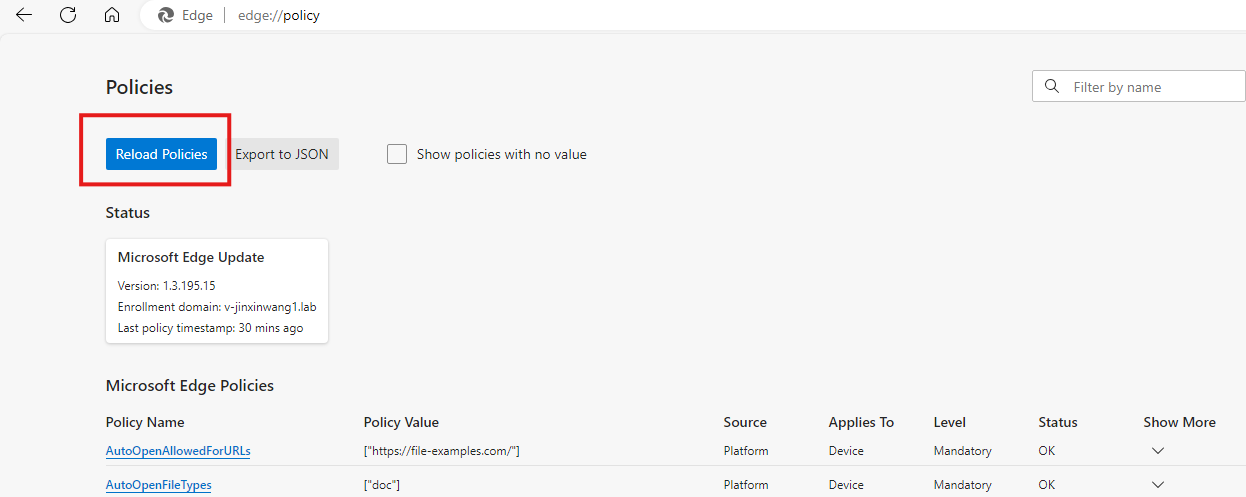Viewport: 1246px width, 497px height.
Task: Click the Reload Policies button
Action: coord(161,154)
